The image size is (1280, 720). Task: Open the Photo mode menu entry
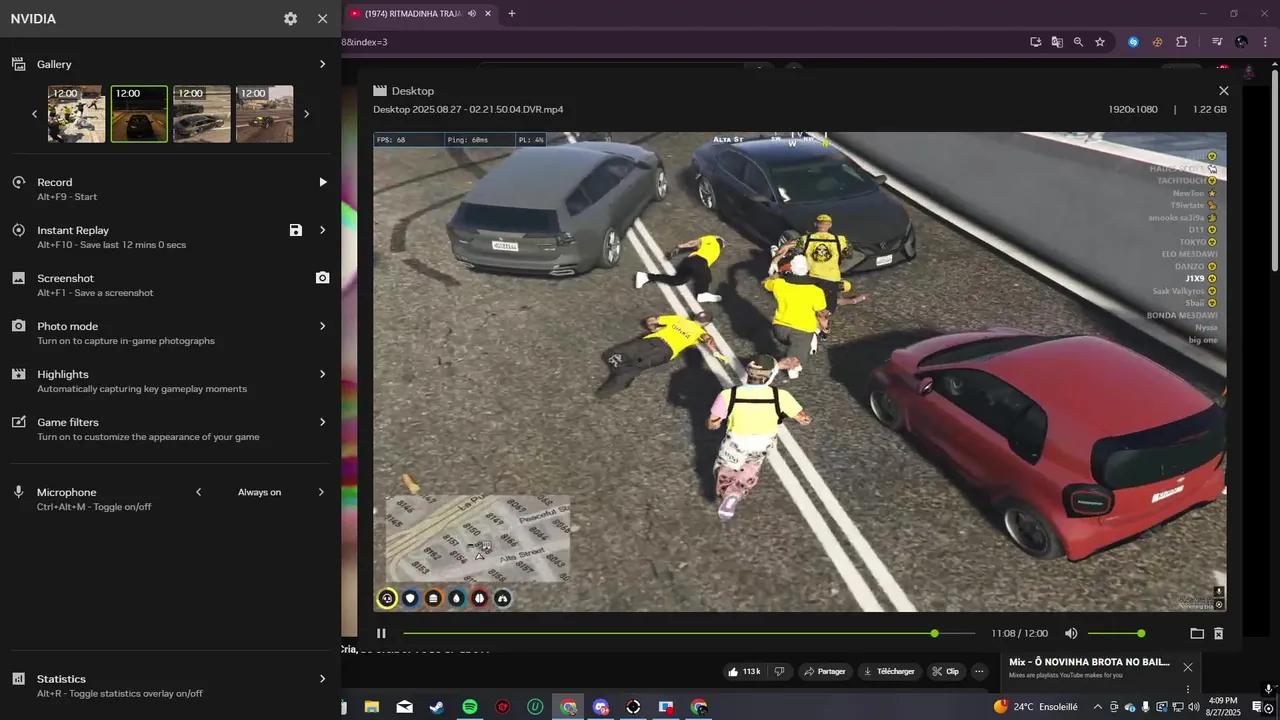170,333
